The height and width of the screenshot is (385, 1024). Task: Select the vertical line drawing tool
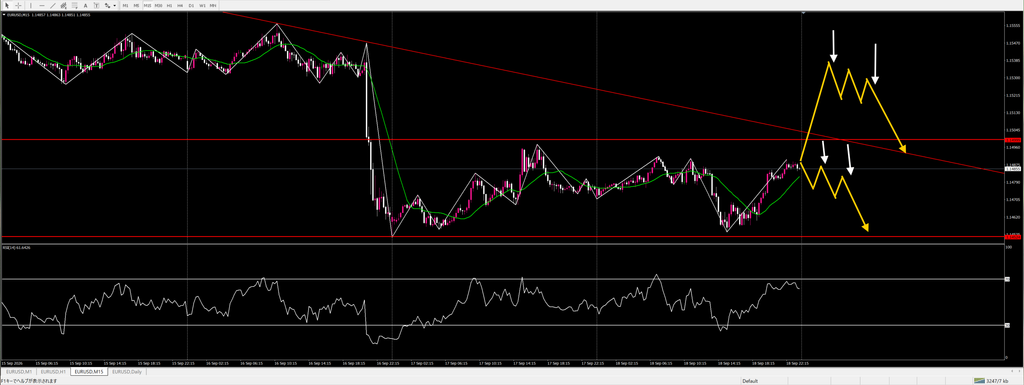(x=31, y=5)
